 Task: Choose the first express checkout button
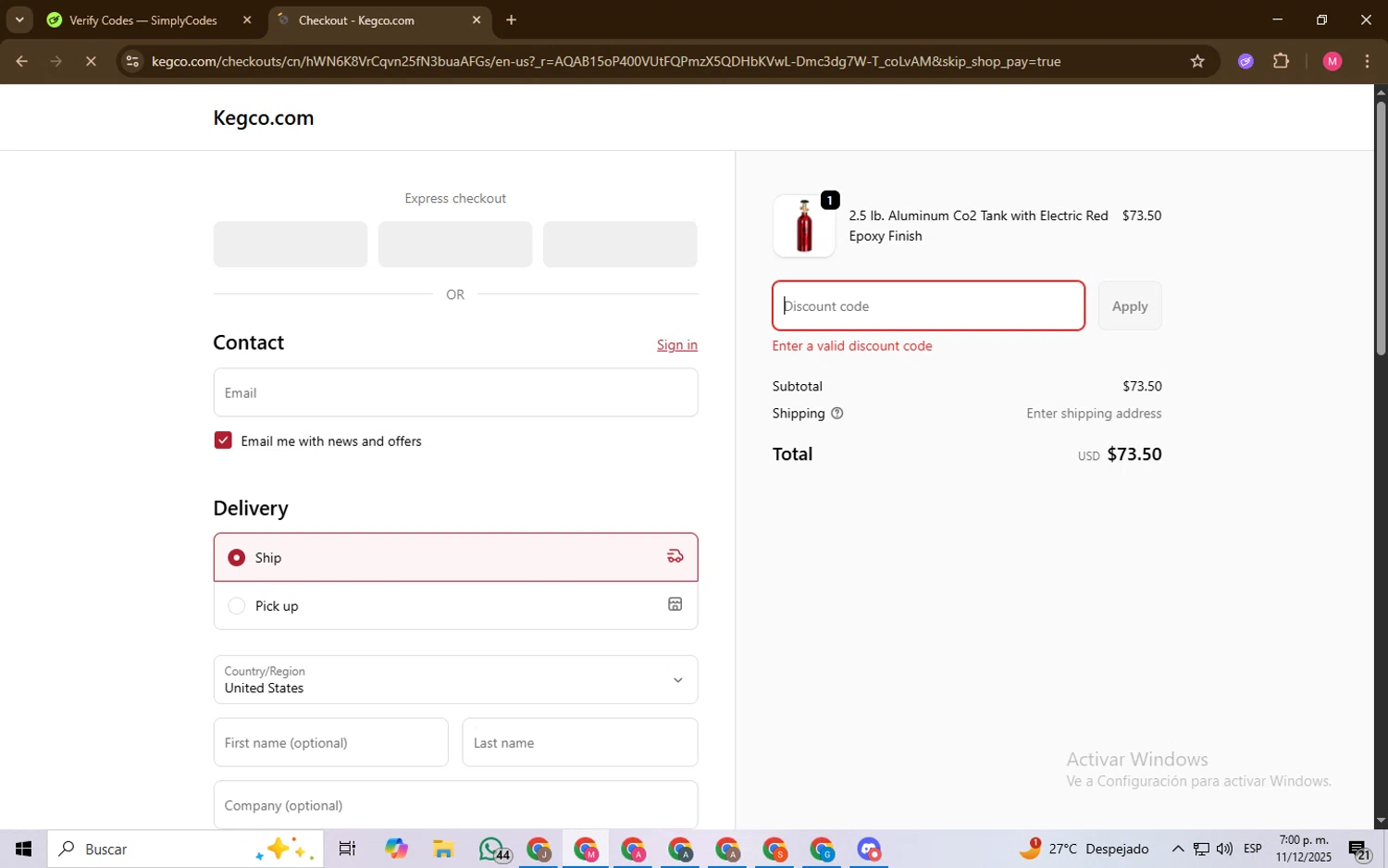click(x=291, y=244)
